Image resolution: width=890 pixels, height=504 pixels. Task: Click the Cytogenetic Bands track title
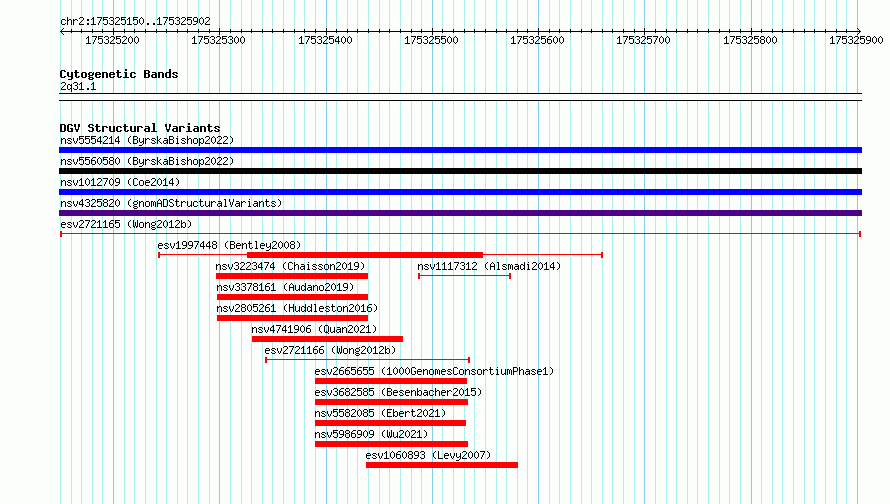click(119, 74)
